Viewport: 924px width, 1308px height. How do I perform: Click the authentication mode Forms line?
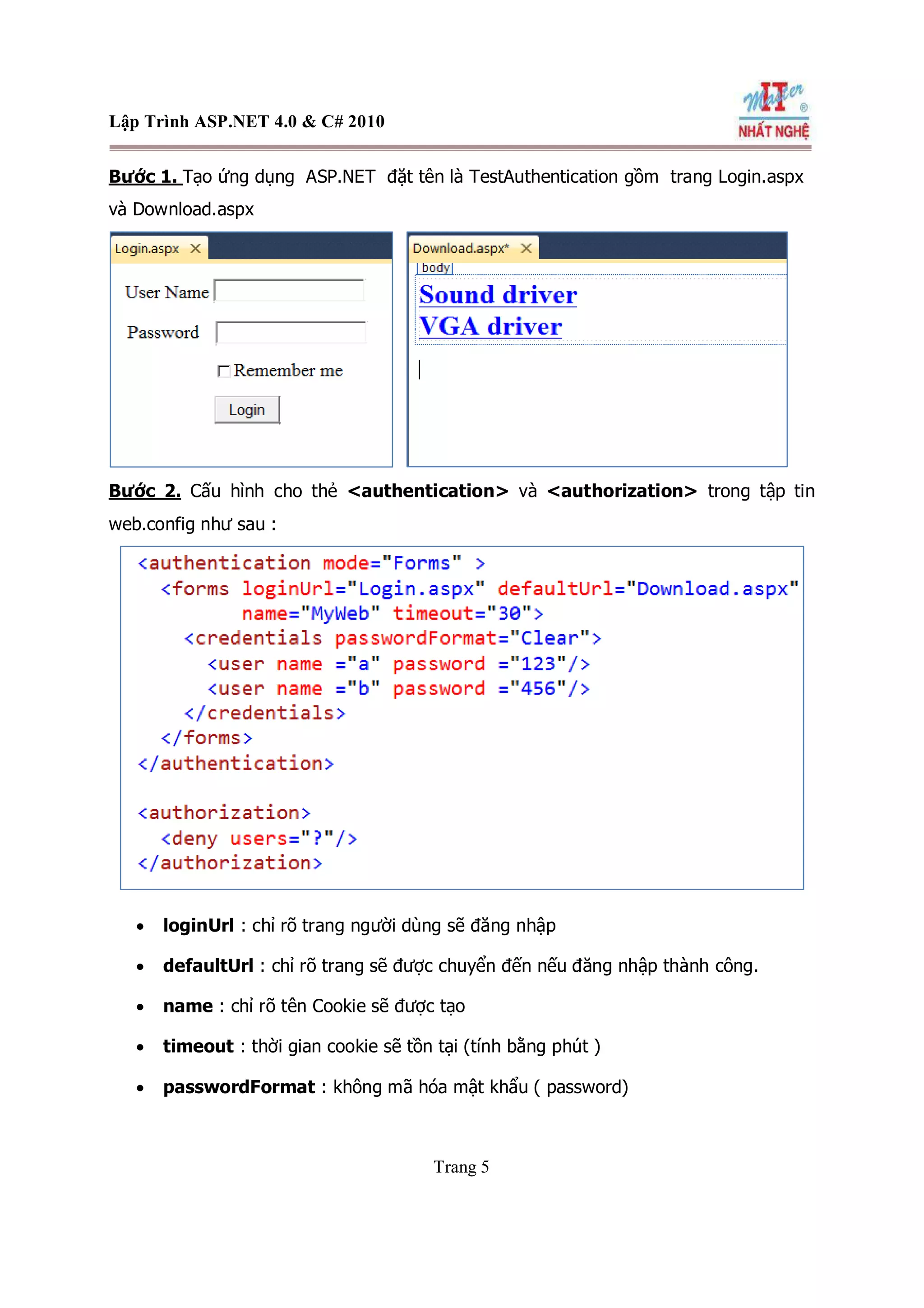pyautogui.click(x=311, y=563)
